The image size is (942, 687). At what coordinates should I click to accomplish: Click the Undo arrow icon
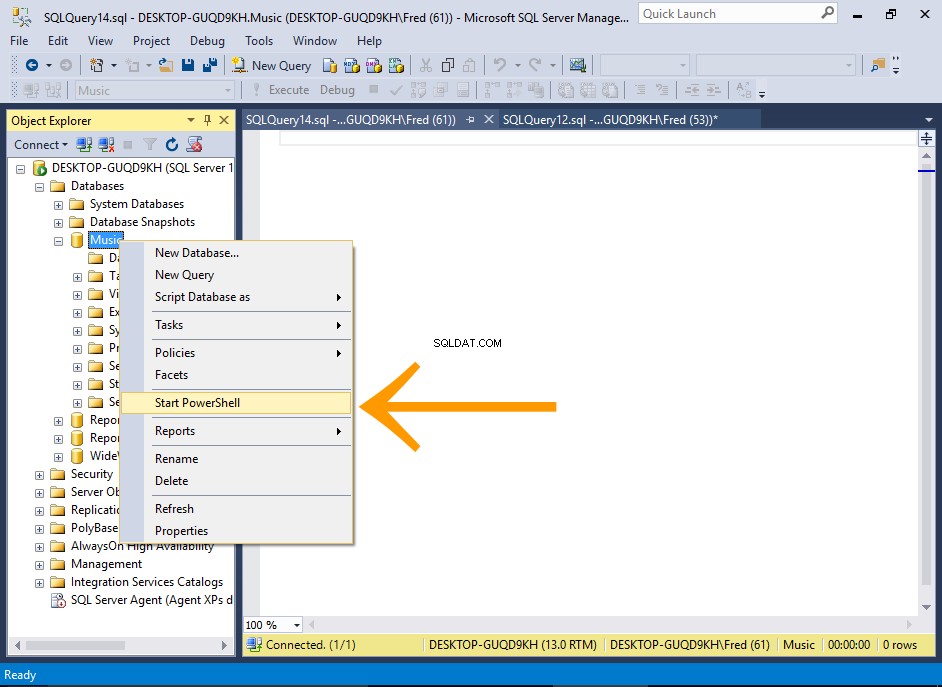pos(499,64)
